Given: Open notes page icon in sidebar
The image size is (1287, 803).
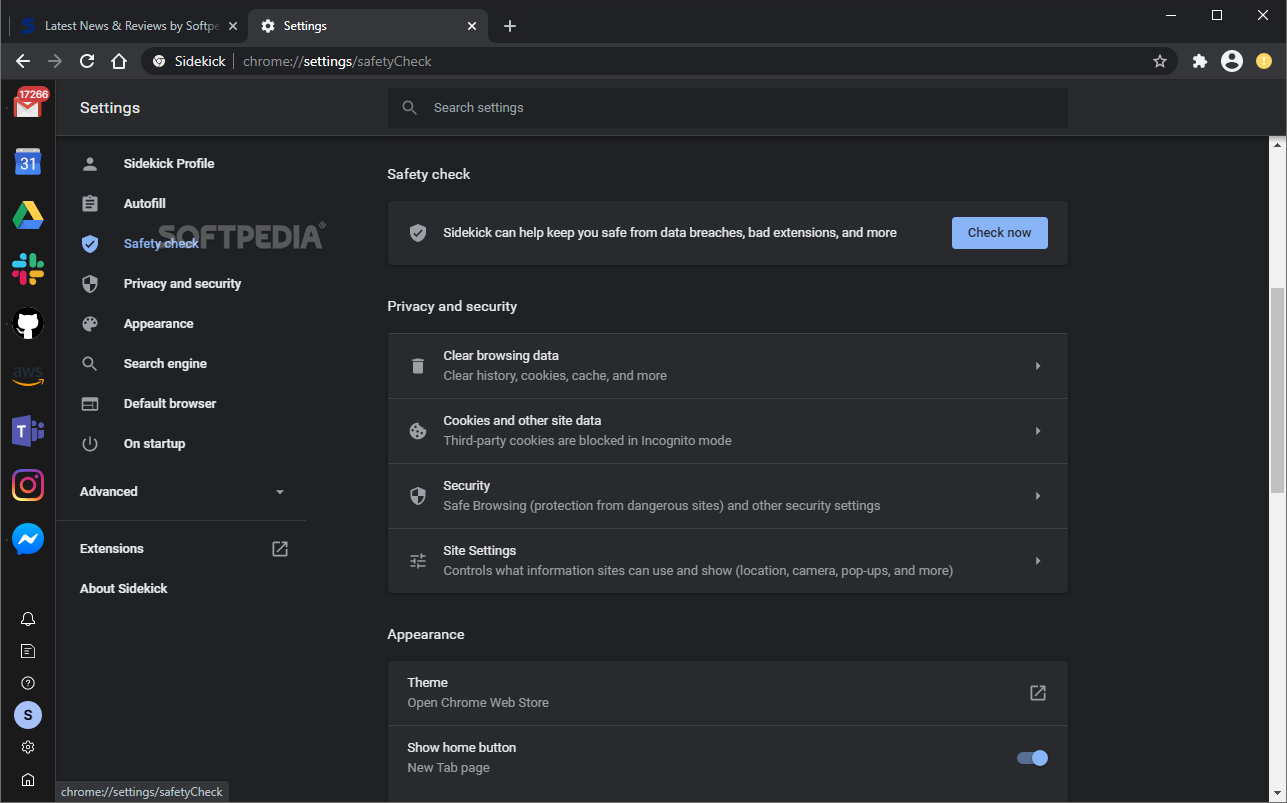Looking at the screenshot, I should point(28,651).
